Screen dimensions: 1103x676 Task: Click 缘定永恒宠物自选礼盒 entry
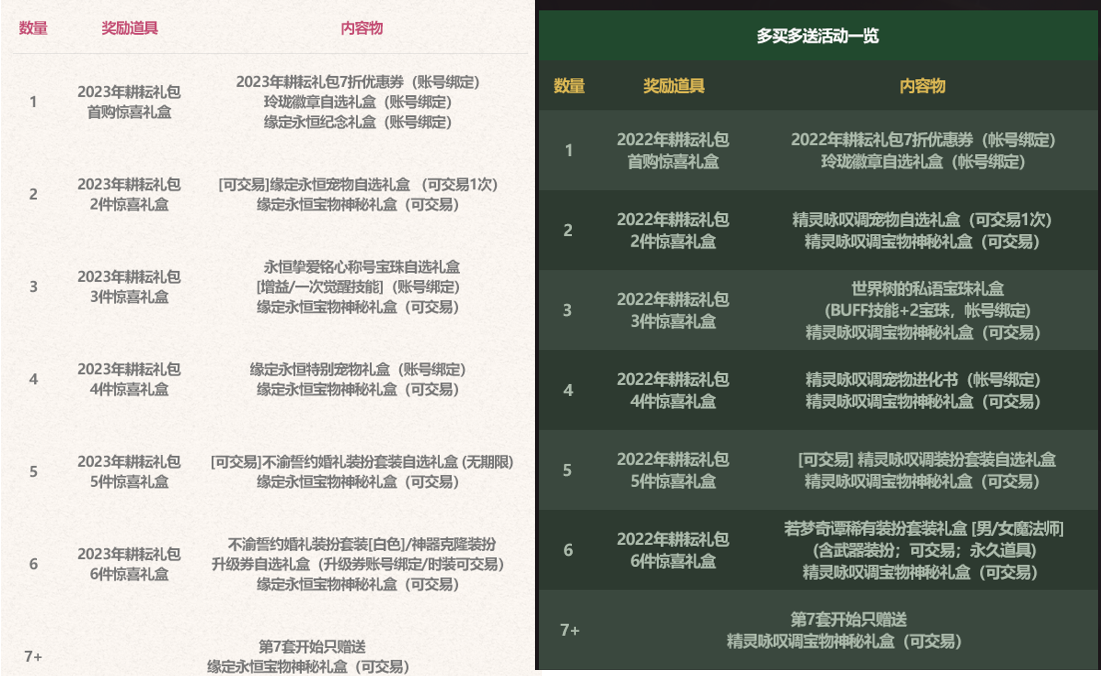point(358,184)
